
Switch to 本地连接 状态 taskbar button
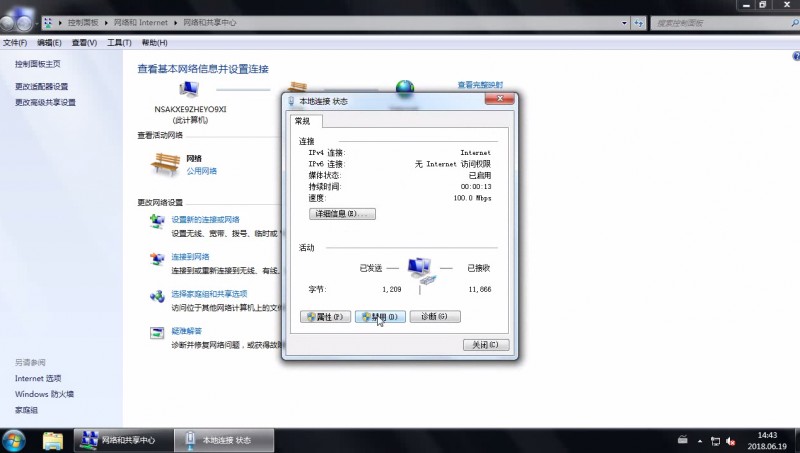[x=223, y=440]
